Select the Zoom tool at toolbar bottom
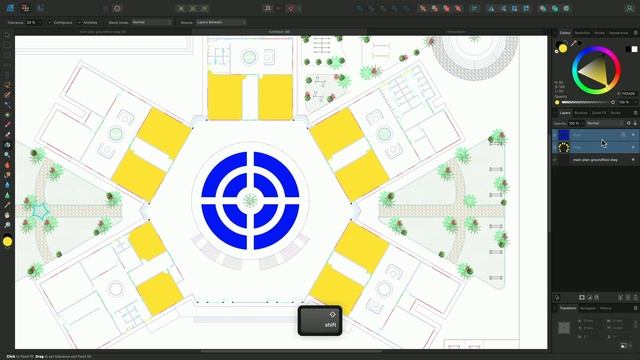Image resolution: width=640 pixels, height=360 pixels. [x=7, y=225]
